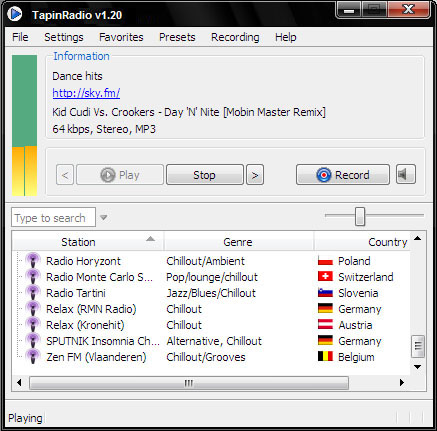Skip to next station with > button
The height and width of the screenshot is (431, 437).
[255, 175]
